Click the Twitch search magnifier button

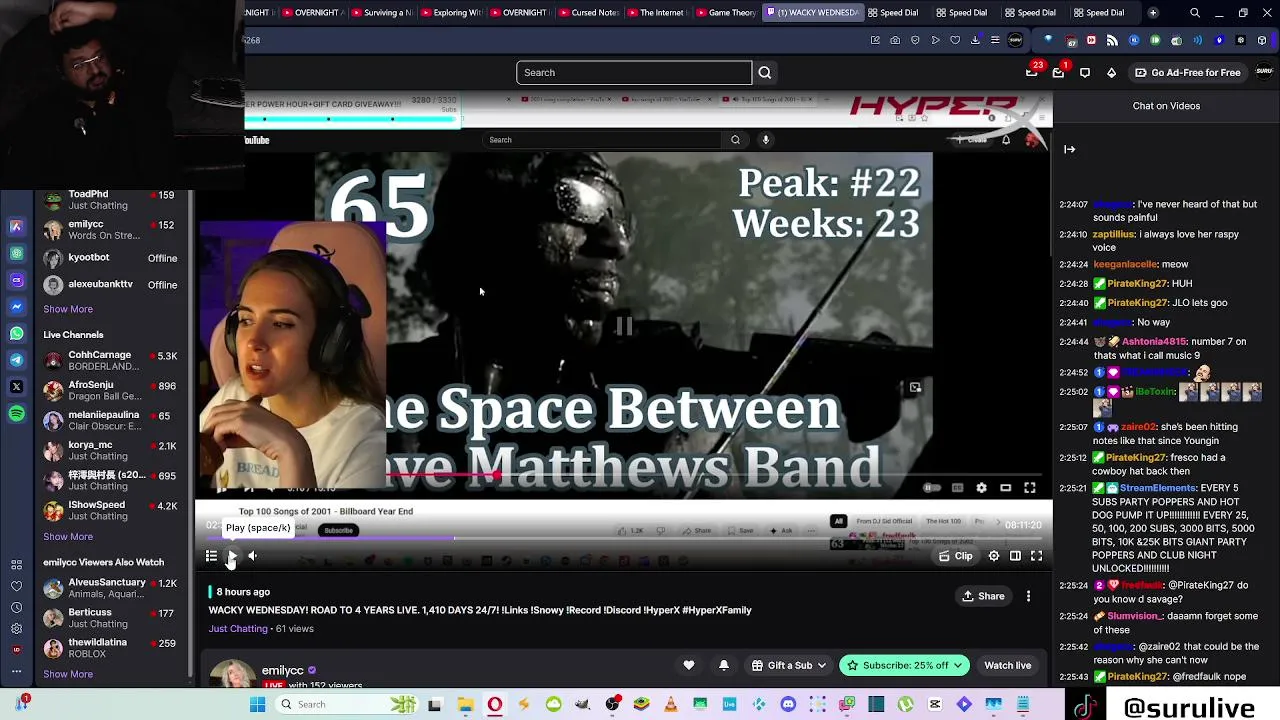pos(765,72)
